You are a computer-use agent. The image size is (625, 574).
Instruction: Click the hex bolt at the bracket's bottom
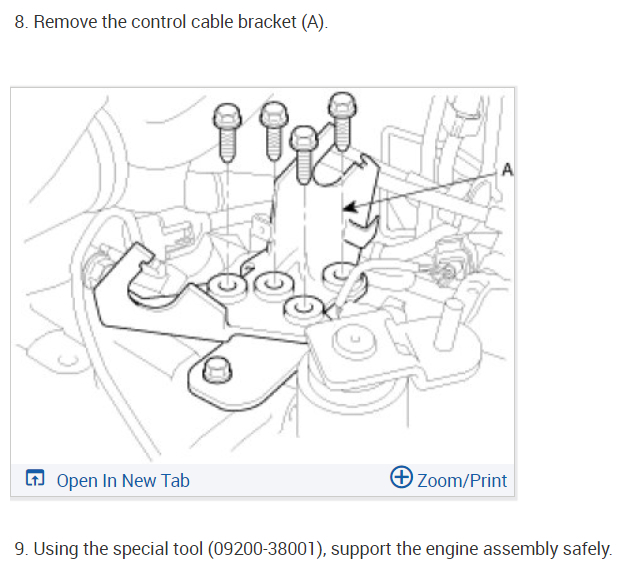217,369
